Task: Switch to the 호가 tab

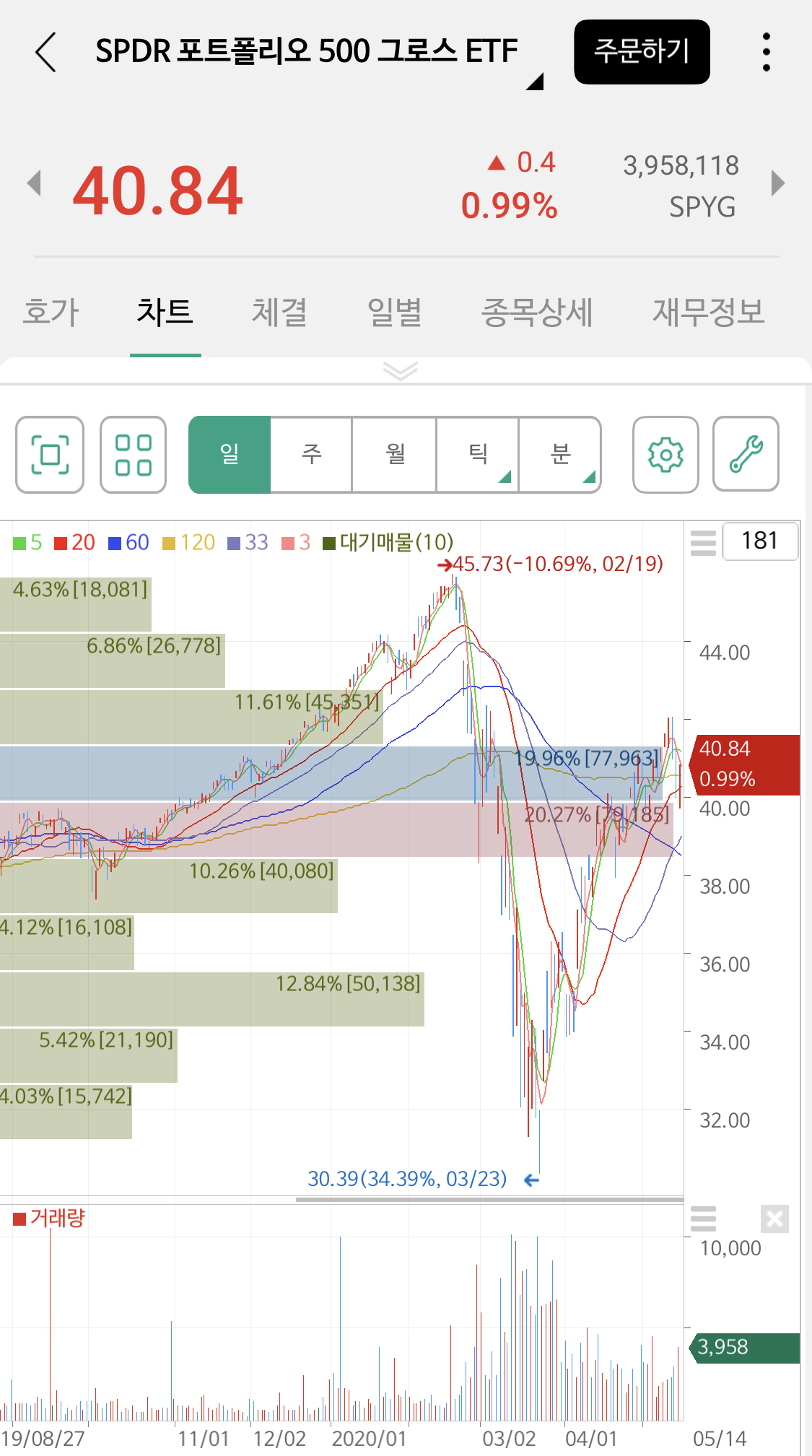Action: tap(51, 313)
